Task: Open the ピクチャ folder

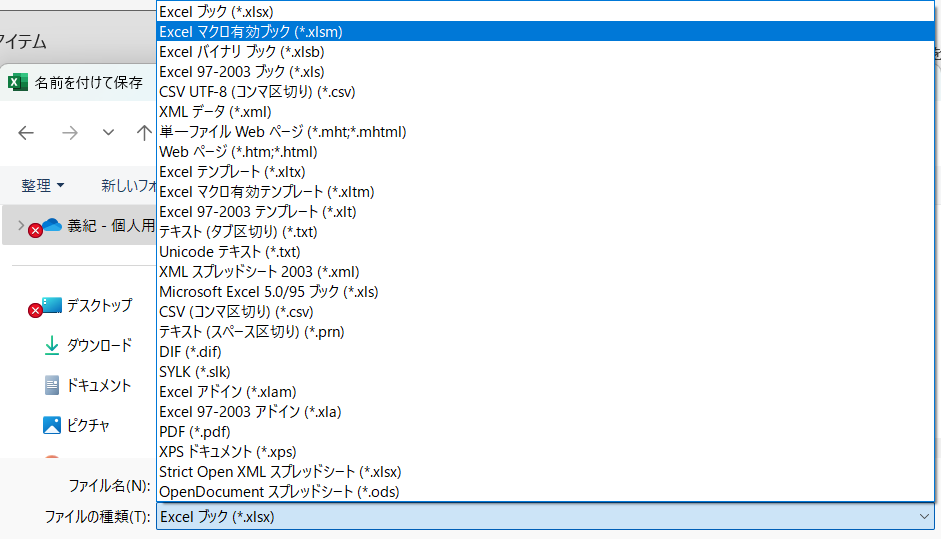Action: coord(88,425)
